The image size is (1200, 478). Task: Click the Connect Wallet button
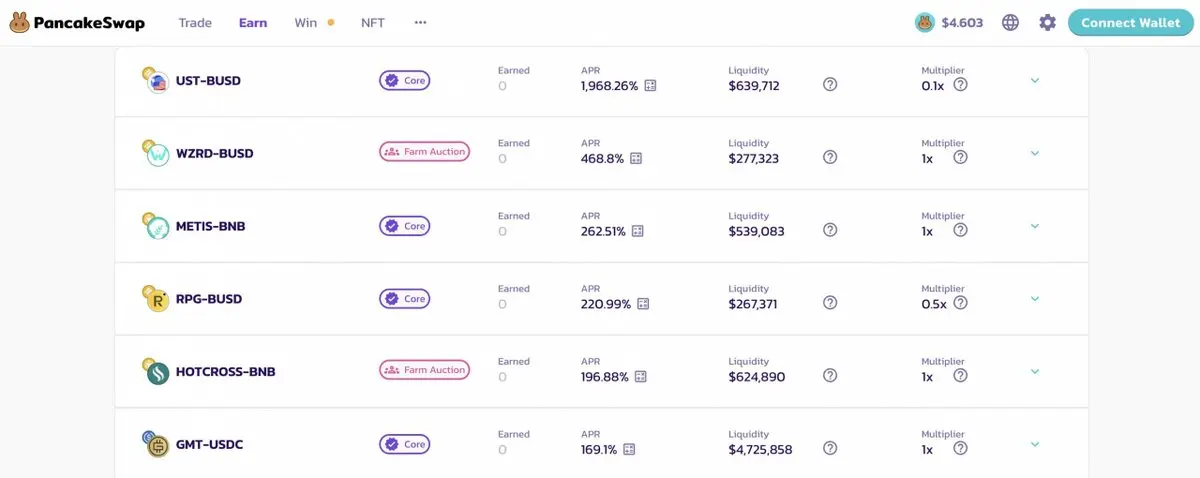tap(1129, 22)
